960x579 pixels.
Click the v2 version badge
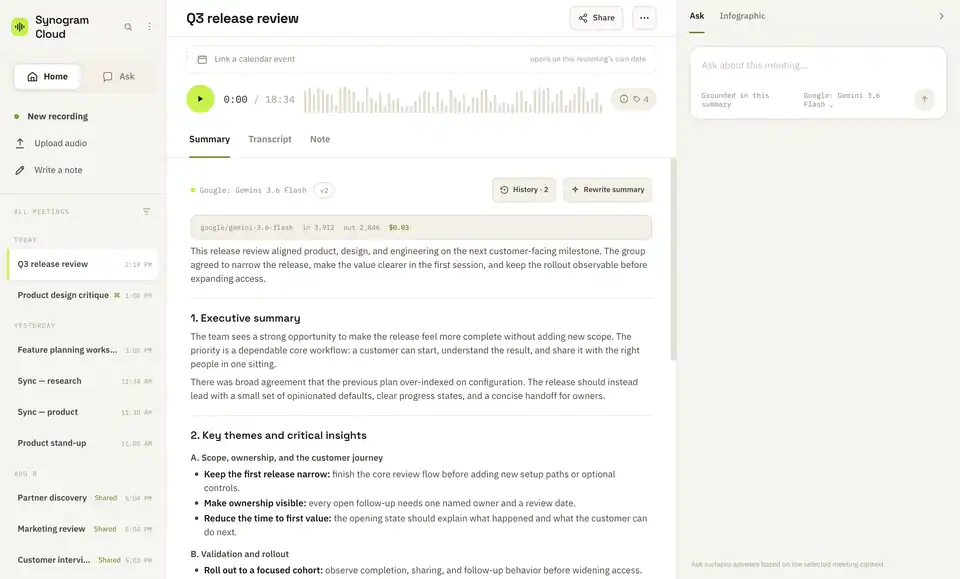coord(324,190)
